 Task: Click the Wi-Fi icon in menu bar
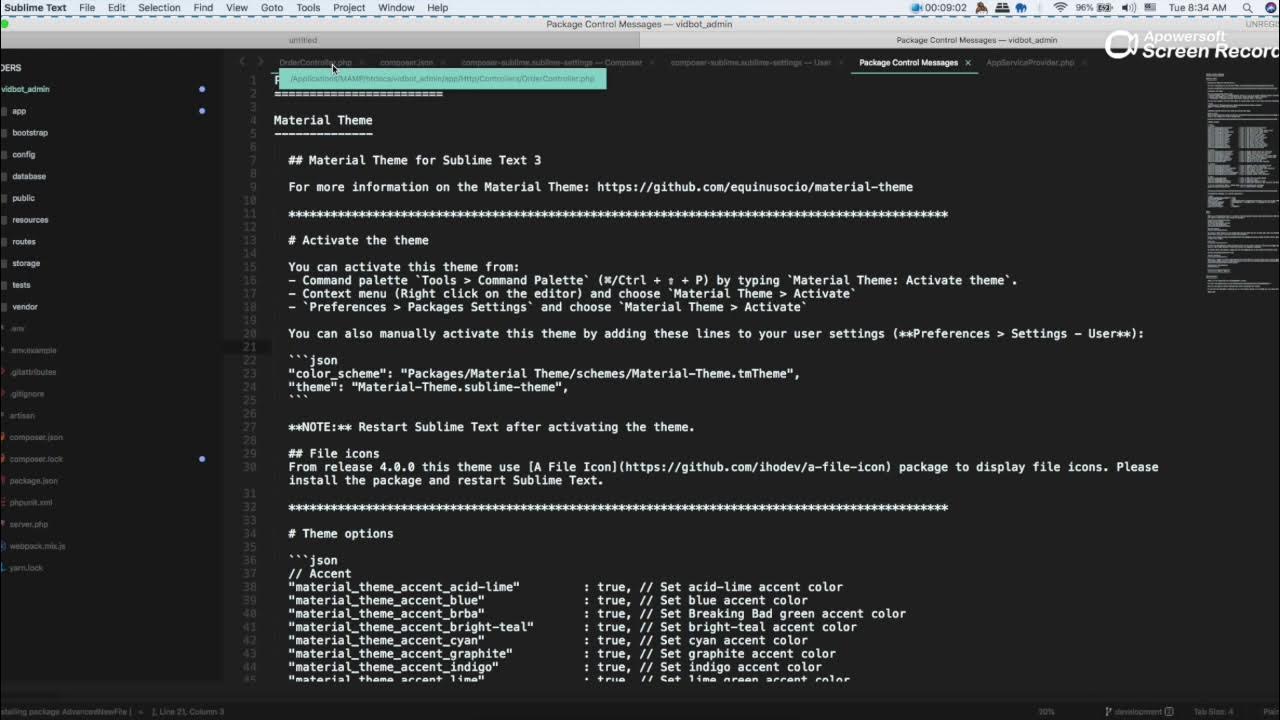pos(1060,7)
